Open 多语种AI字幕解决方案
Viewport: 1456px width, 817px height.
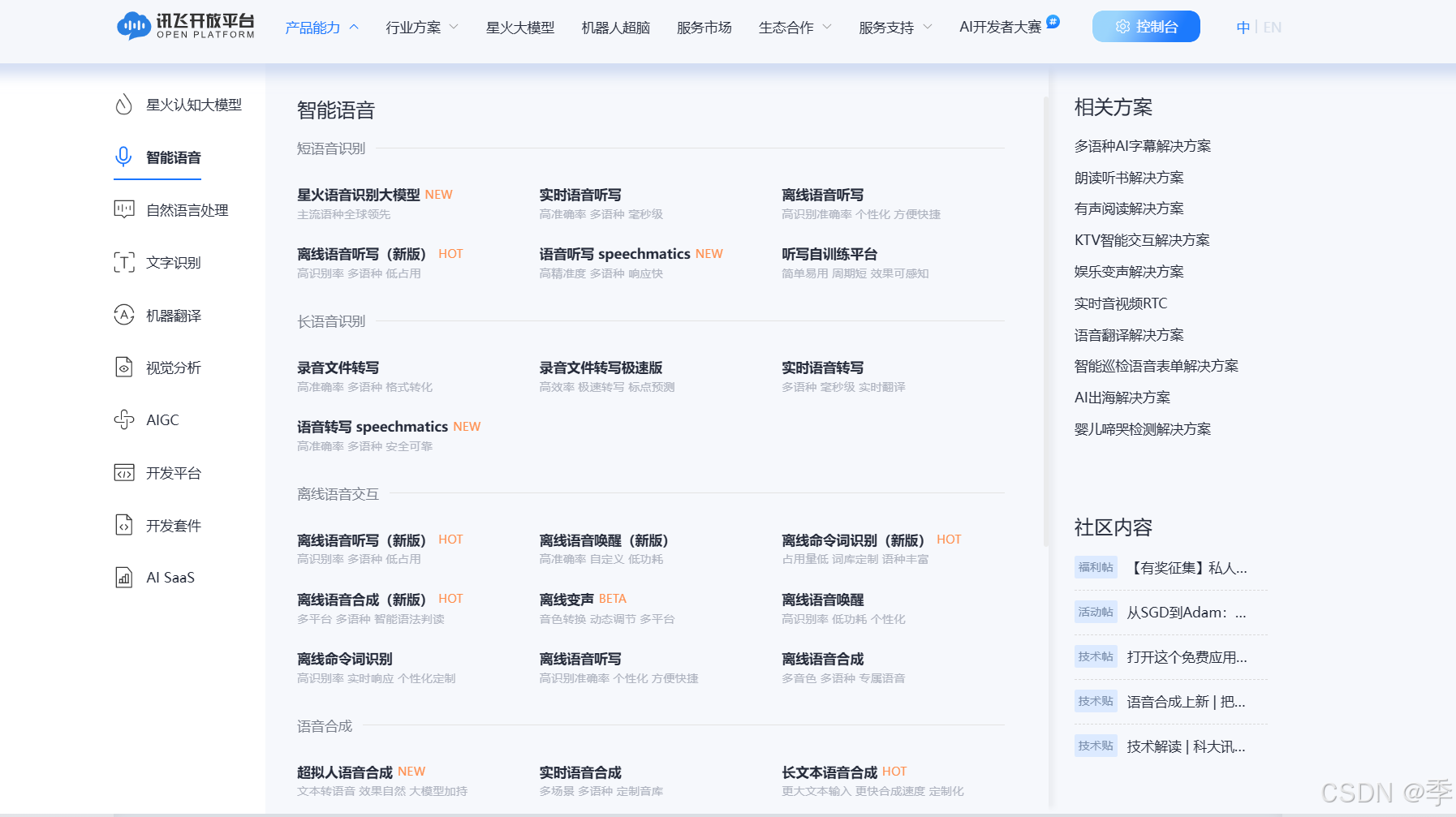[1143, 146]
